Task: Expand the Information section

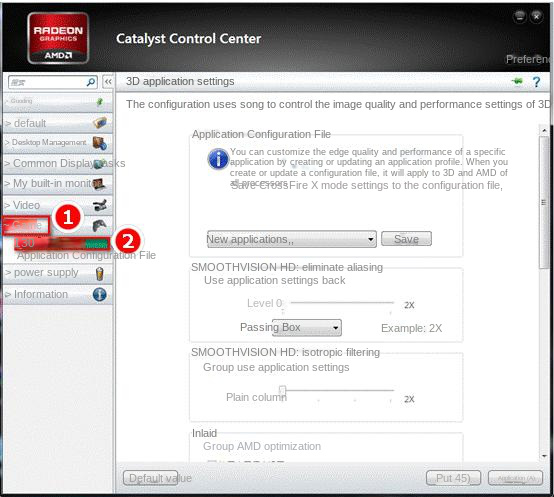Action: pos(58,294)
